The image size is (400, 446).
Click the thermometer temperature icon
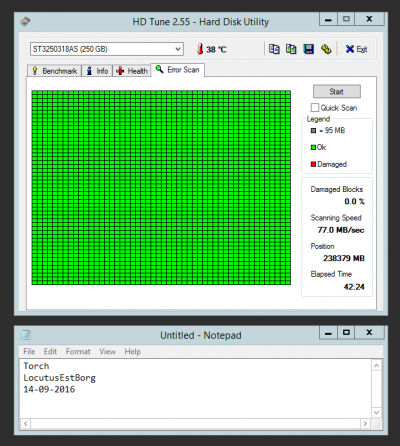(200, 49)
